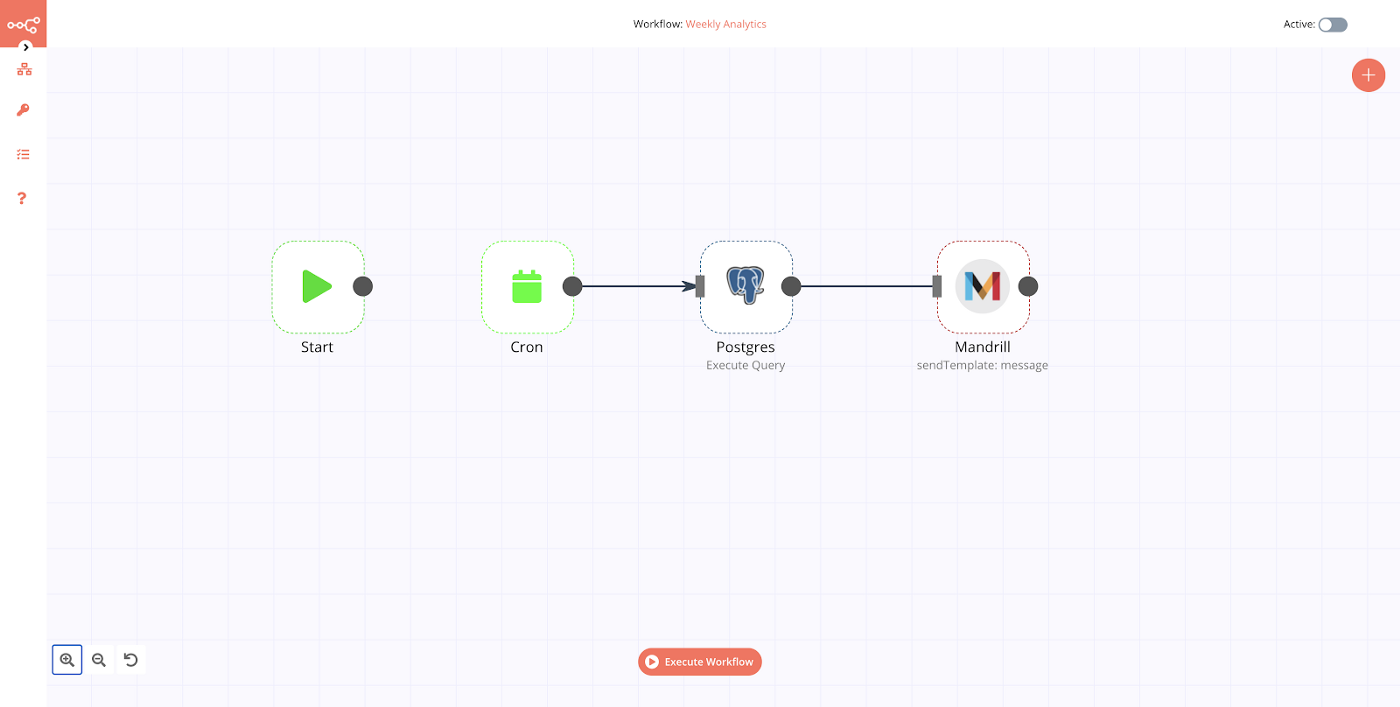Click the Start node output connector dot
This screenshot has width=1400, height=707.
point(363,287)
